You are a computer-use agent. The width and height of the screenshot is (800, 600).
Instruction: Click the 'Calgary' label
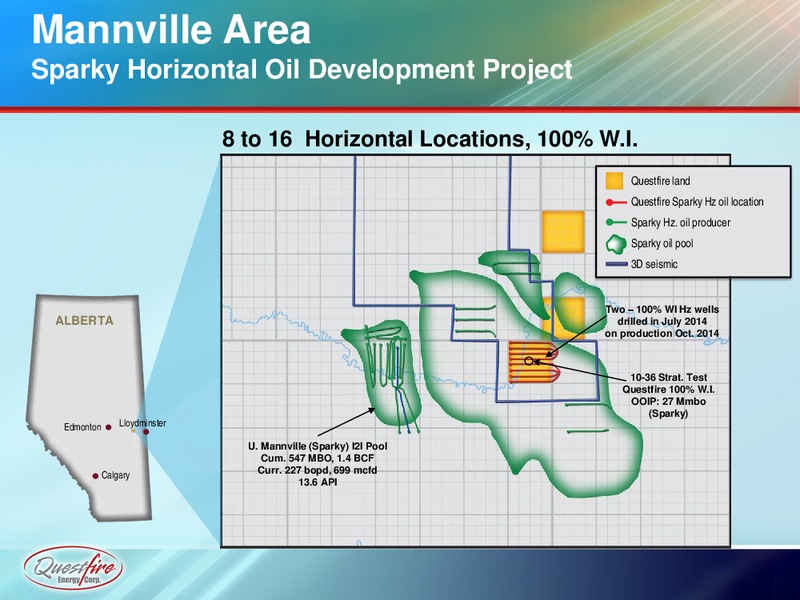point(115,475)
